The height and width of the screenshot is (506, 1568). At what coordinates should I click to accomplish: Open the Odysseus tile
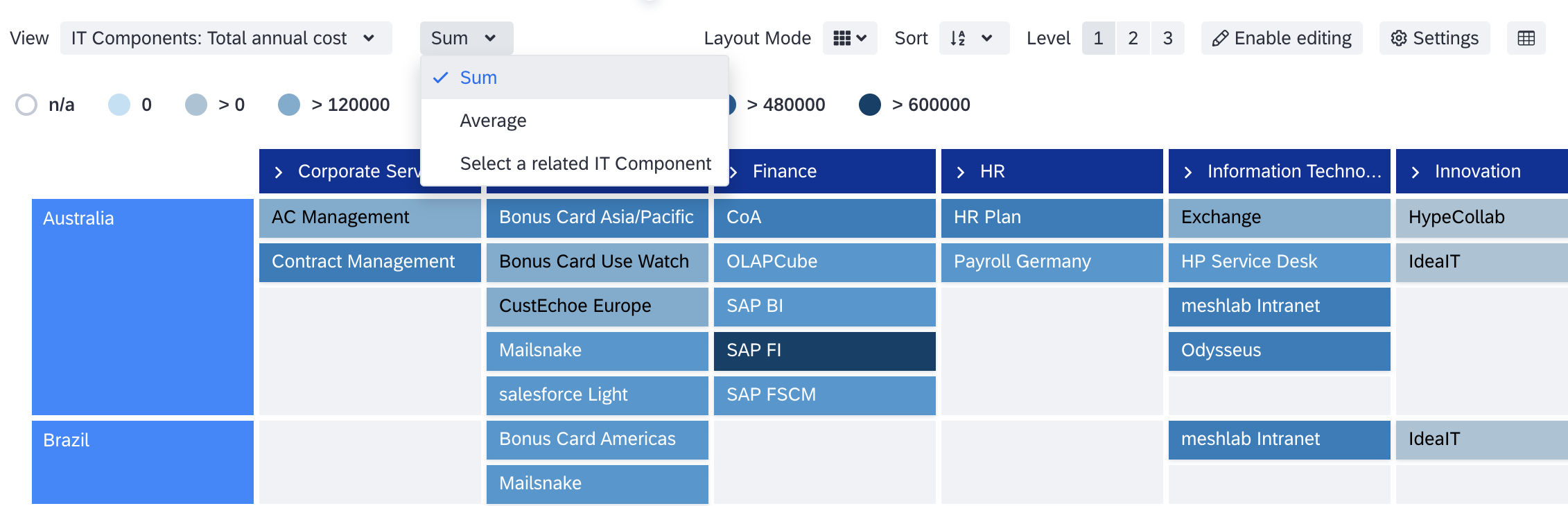pyautogui.click(x=1280, y=351)
